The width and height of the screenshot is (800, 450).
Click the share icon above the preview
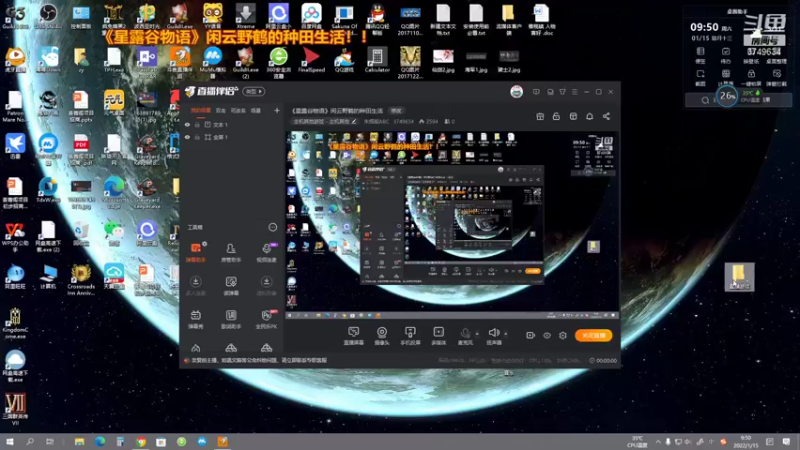pyautogui.click(x=606, y=116)
